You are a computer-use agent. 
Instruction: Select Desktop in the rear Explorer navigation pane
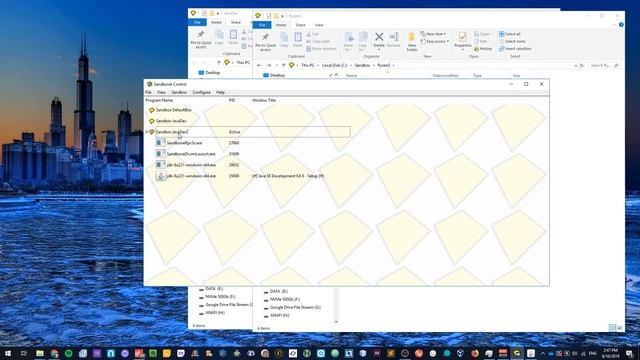pyautogui.click(x=209, y=73)
